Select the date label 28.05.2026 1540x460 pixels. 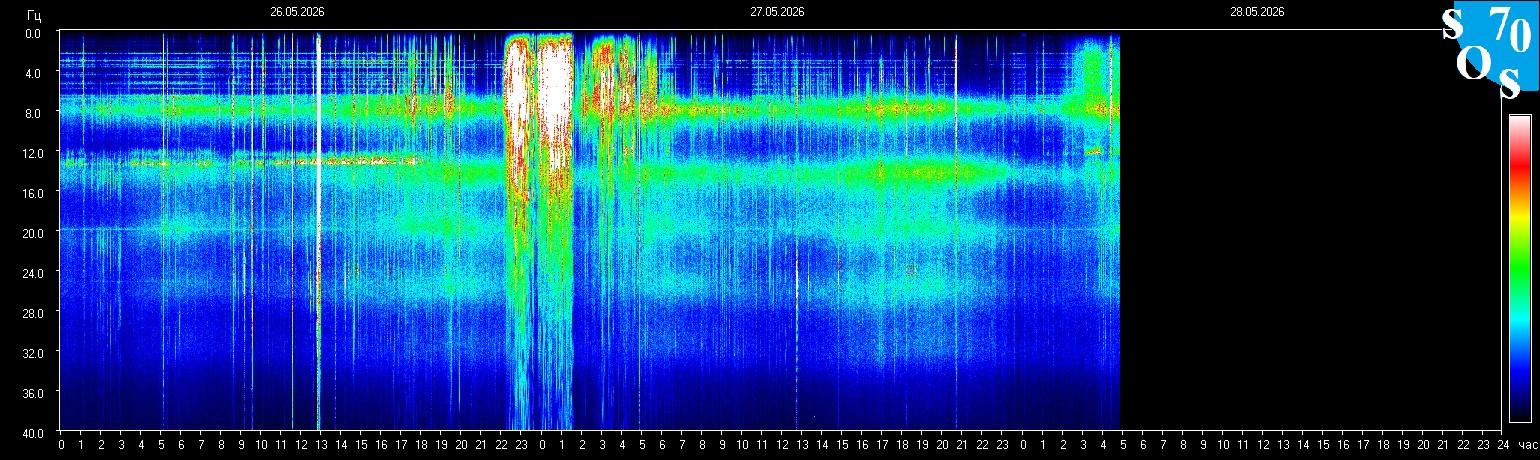pyautogui.click(x=1257, y=12)
